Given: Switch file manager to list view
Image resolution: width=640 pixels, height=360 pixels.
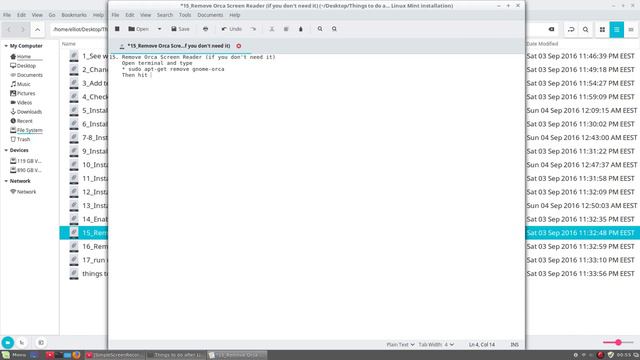Looking at the screenshot, I should pyautogui.click(x=616, y=29).
